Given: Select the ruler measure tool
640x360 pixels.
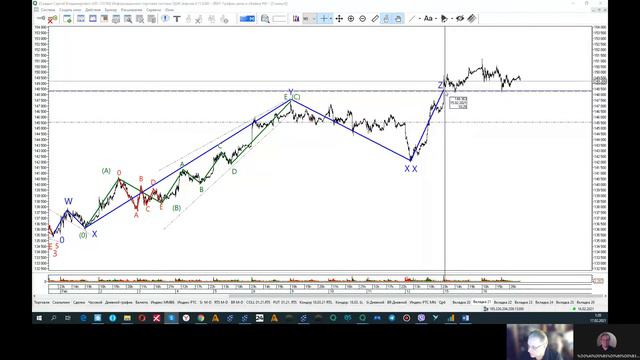Looking at the screenshot, I should (375, 19).
